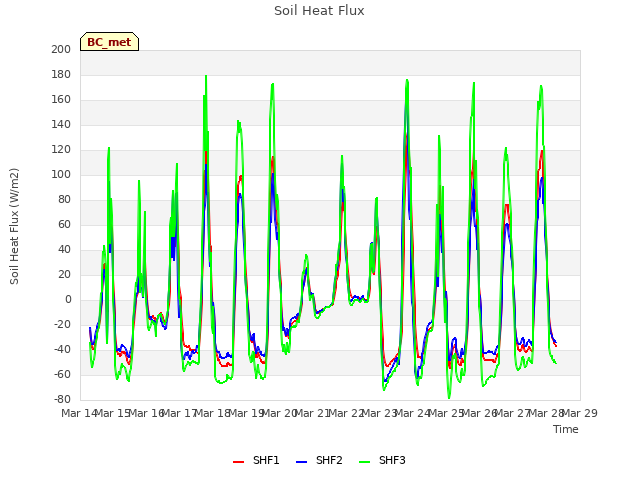Click the BC_met annotation label
This screenshot has height=480, width=640.
109,42
